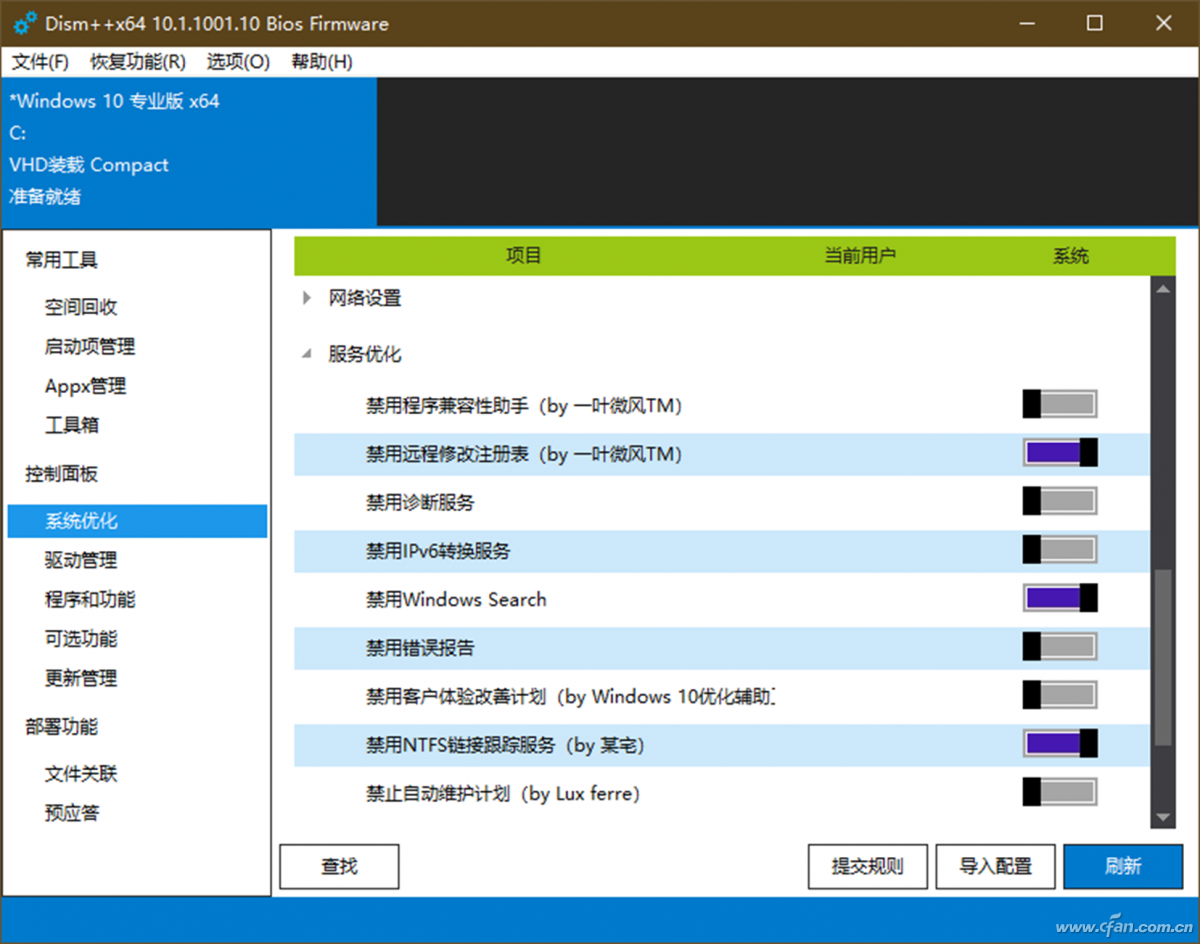Click the 刷新 button

click(x=1123, y=866)
